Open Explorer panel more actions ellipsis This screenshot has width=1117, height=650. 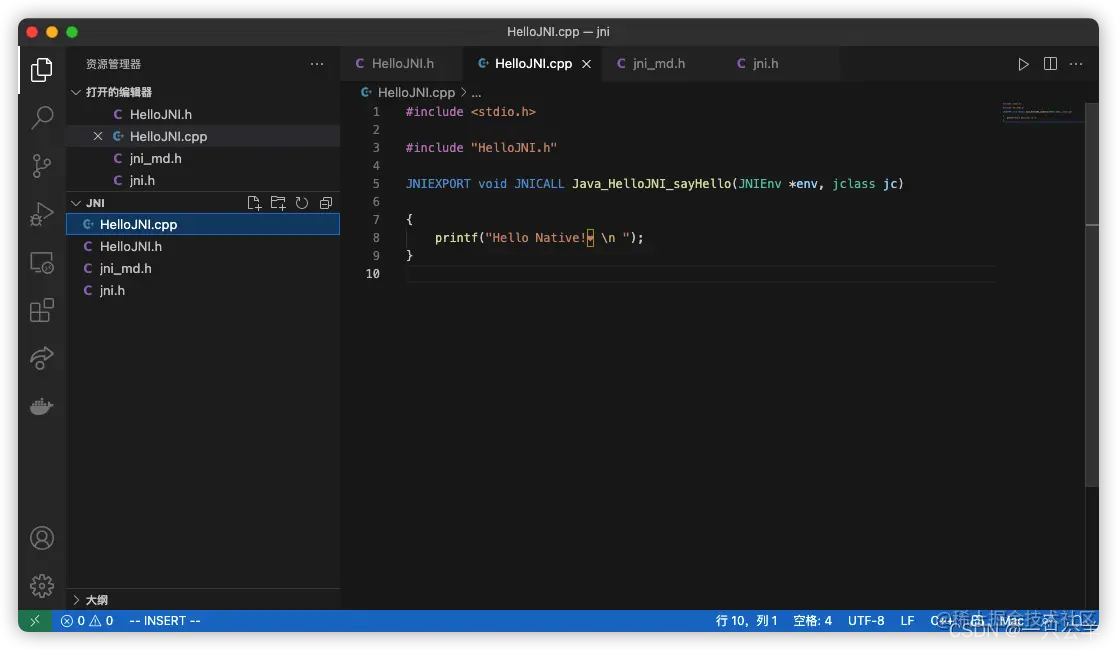[317, 63]
